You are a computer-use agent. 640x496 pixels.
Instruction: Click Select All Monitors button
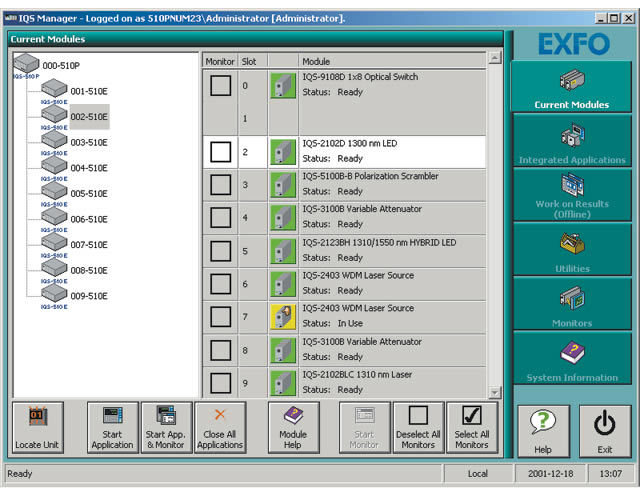coord(472,427)
